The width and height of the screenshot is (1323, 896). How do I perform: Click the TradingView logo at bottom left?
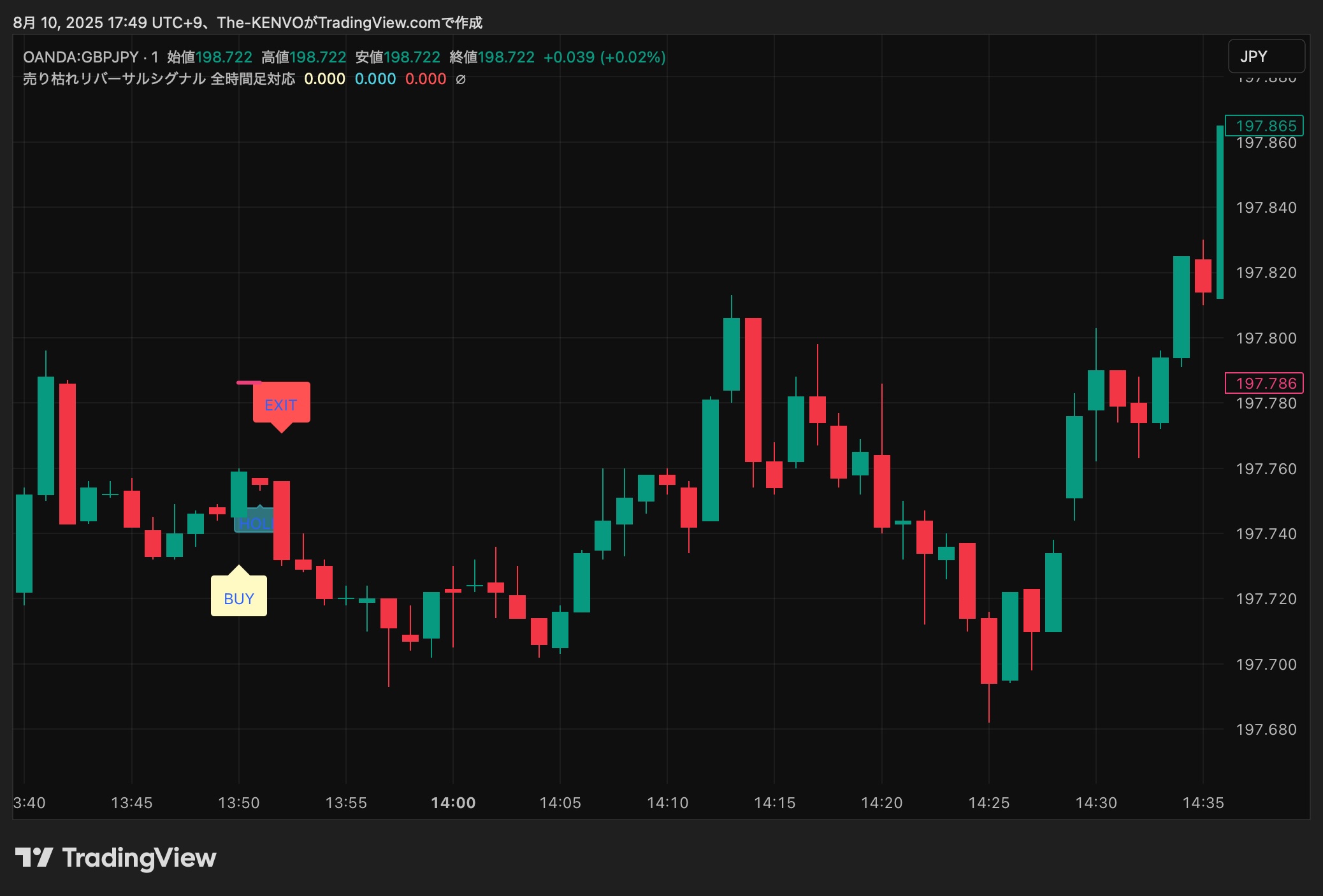(115, 858)
